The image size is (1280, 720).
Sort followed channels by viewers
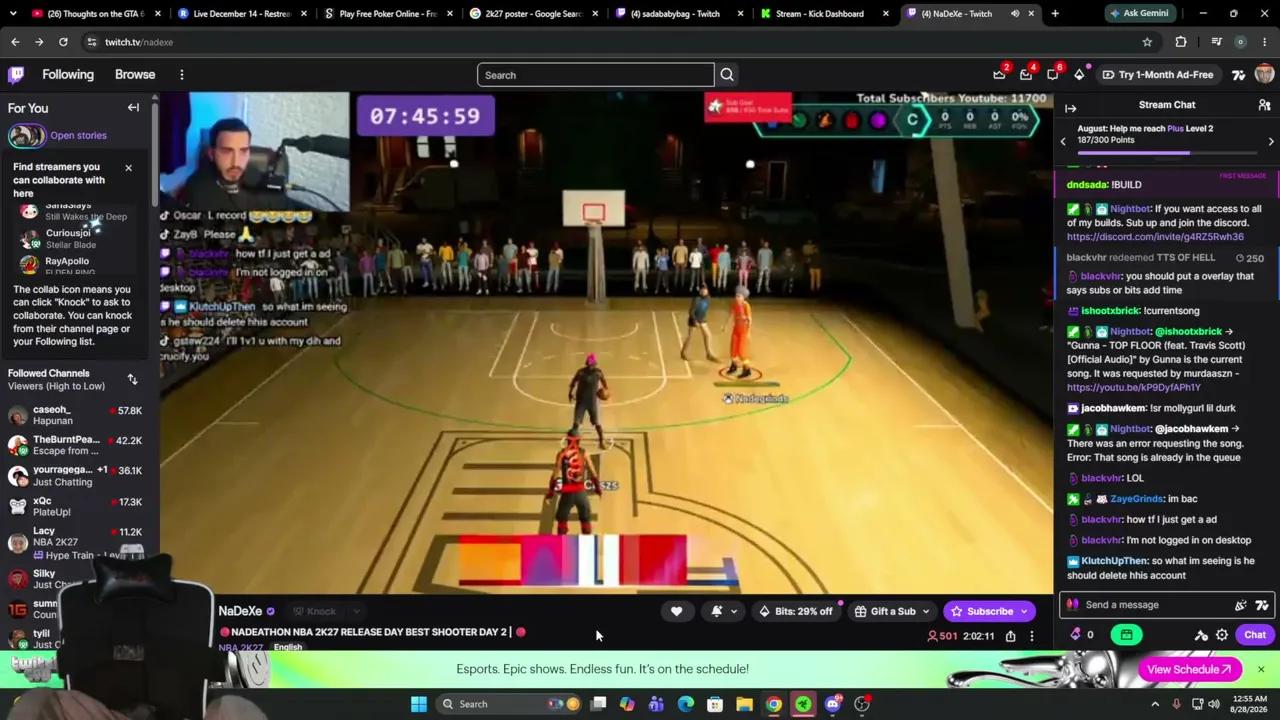(x=132, y=379)
